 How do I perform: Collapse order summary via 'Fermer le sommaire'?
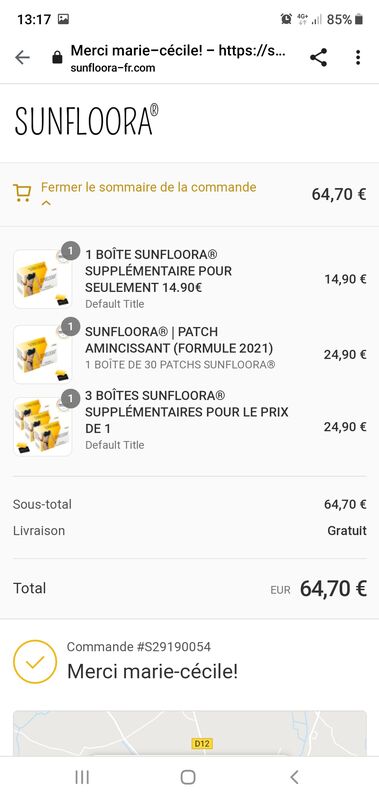tap(148, 187)
